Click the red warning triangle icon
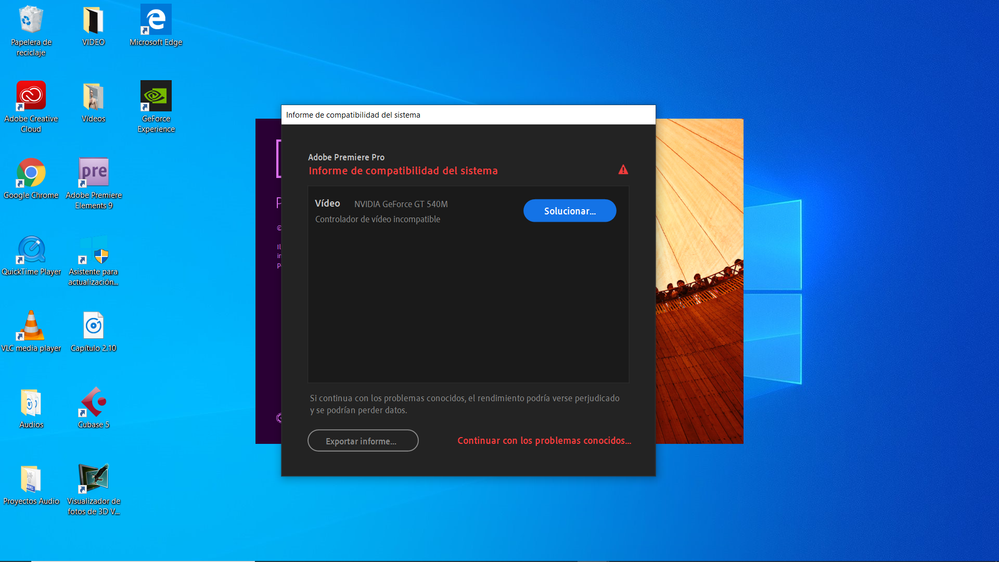The height and width of the screenshot is (562, 999). pos(623,169)
